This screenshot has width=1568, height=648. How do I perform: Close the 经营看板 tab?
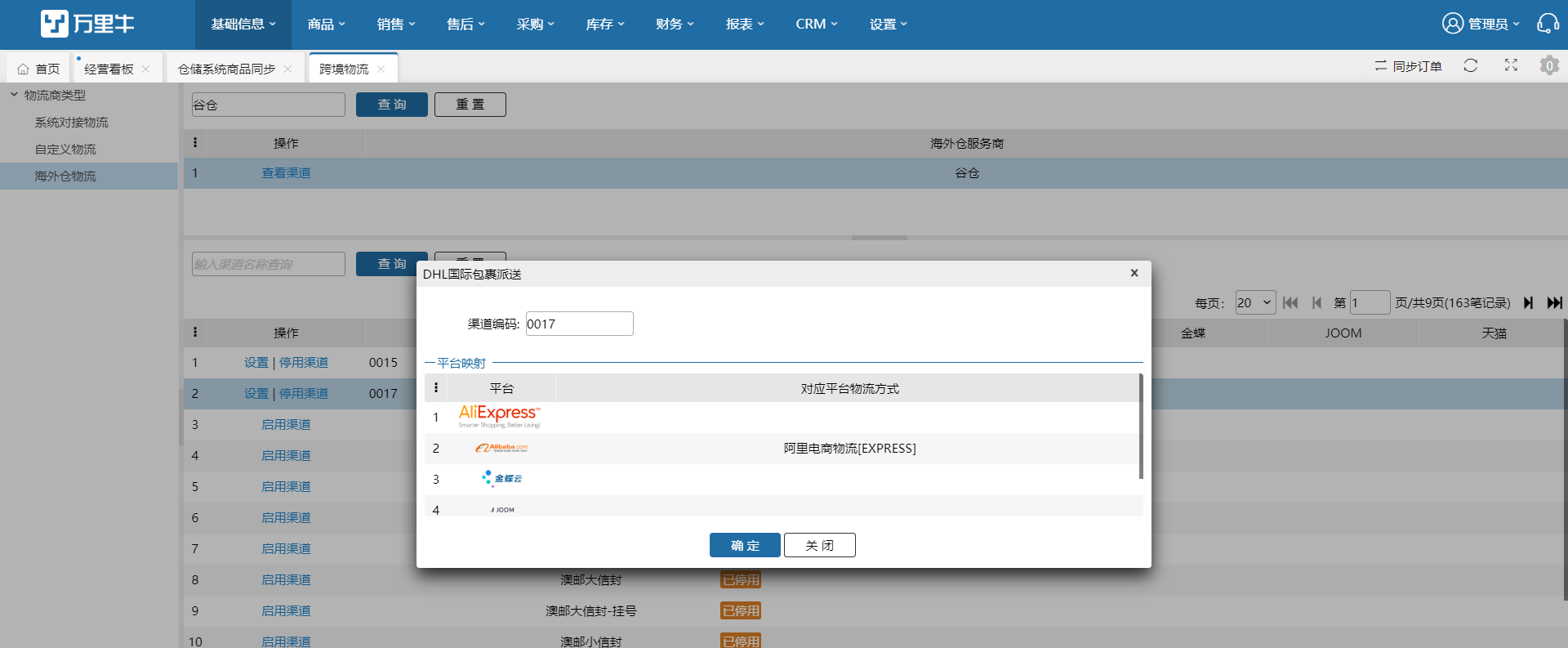pos(145,69)
